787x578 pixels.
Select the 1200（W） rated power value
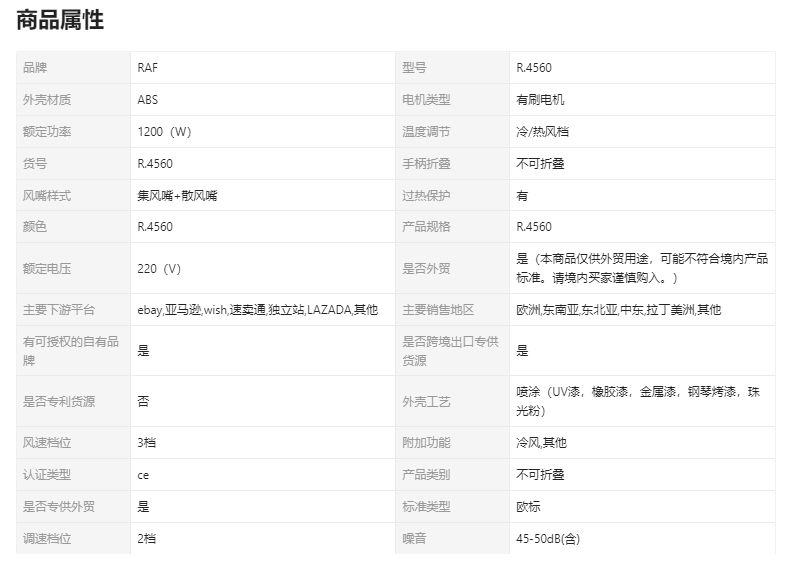pos(163,132)
